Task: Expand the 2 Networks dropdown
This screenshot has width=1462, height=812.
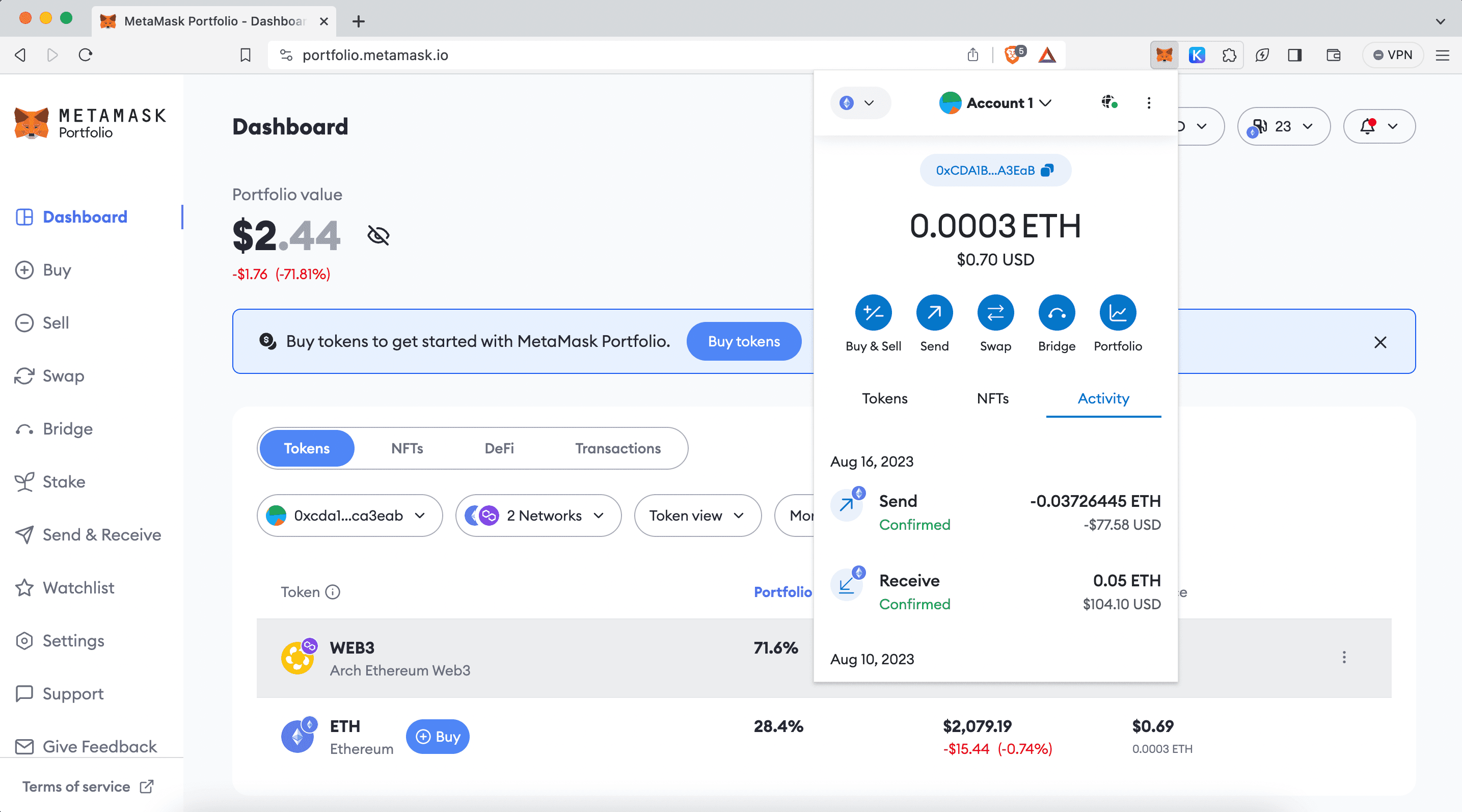Action: click(x=538, y=515)
